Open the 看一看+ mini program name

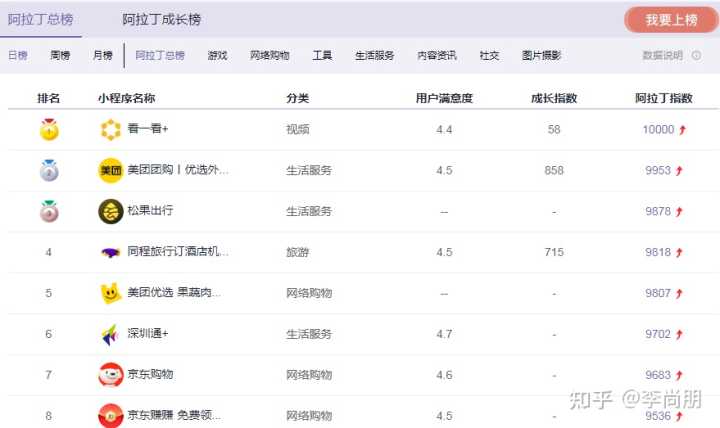(x=148, y=129)
